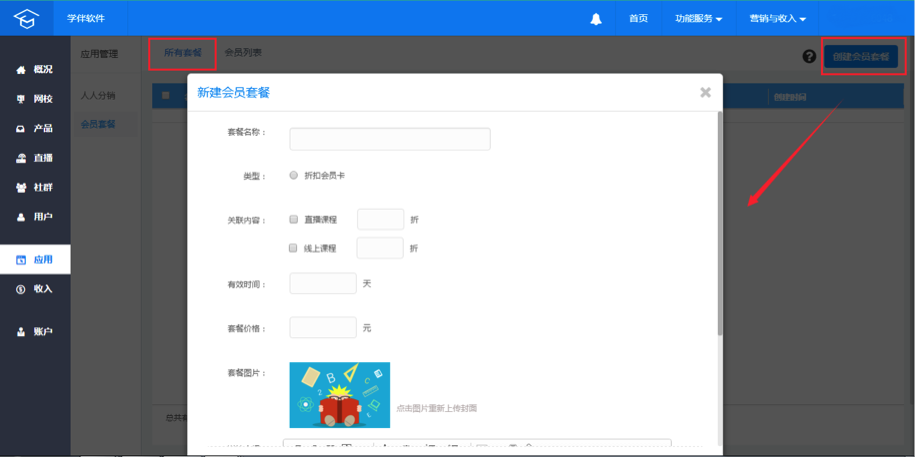Switch to the 会员列表 tab
This screenshot has width=915, height=458.
[x=243, y=53]
